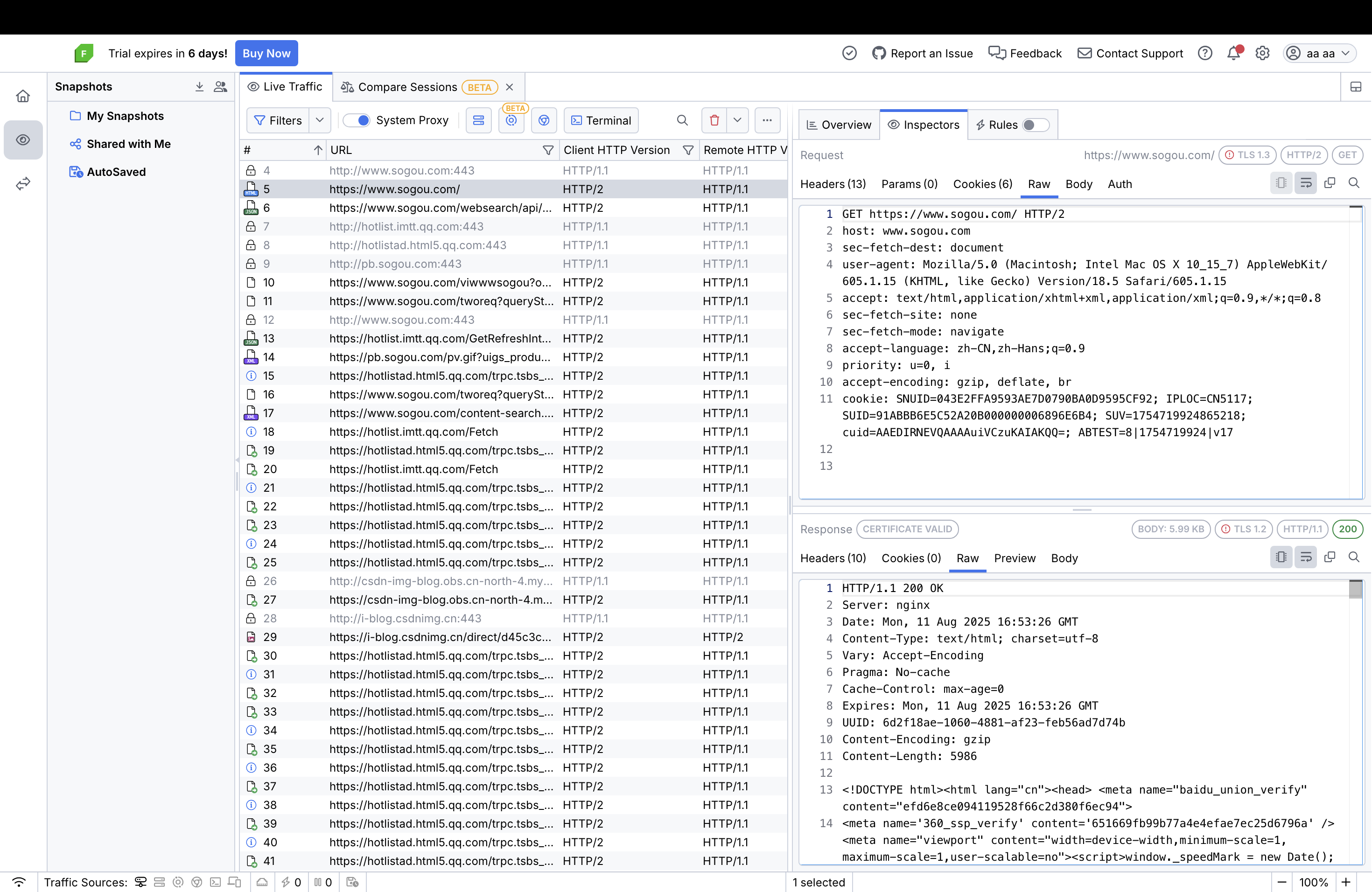Click the search magnifier in traffic toolbar

[683, 120]
